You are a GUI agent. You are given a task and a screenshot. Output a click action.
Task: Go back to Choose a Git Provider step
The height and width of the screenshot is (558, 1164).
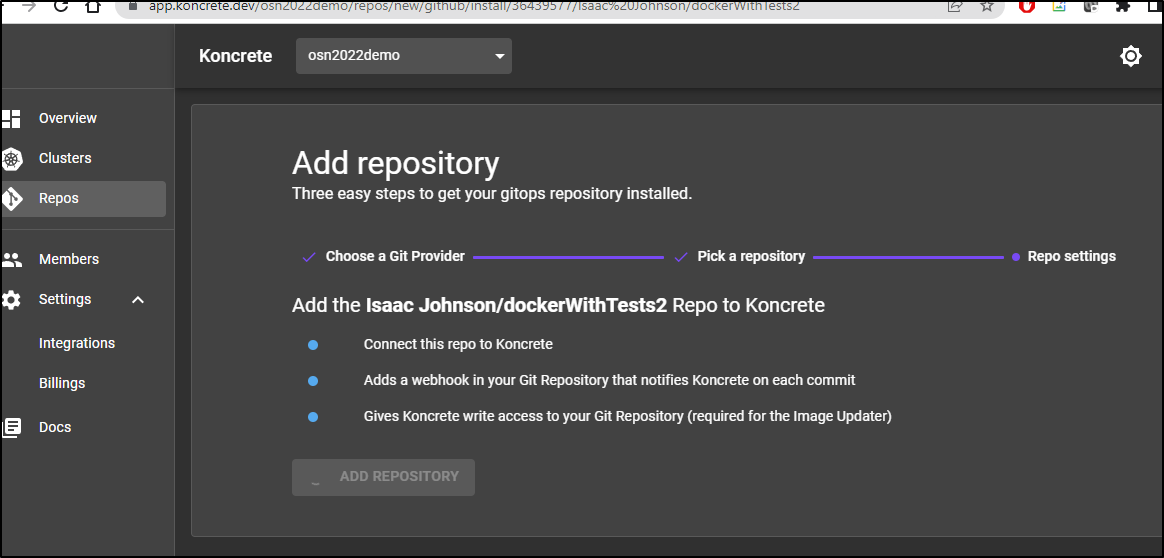coord(395,256)
